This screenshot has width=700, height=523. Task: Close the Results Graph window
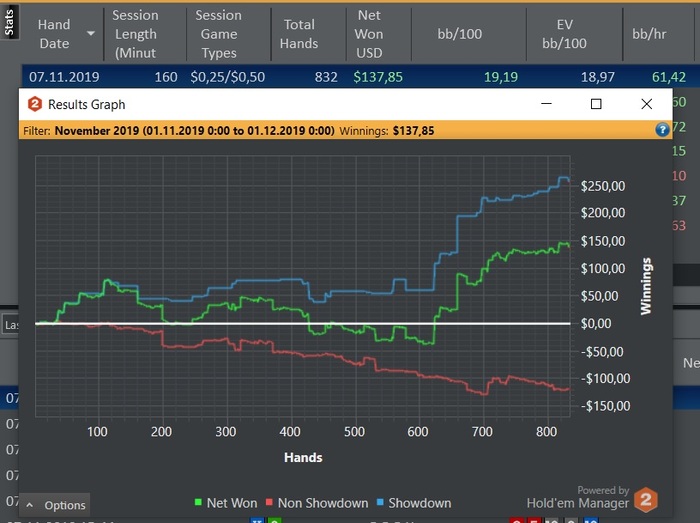click(646, 104)
